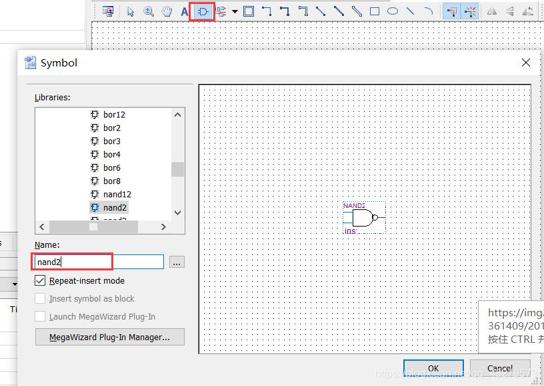Image resolution: width=544 pixels, height=386 pixels.
Task: Select the Arc drawing tool
Action: pos(429,11)
